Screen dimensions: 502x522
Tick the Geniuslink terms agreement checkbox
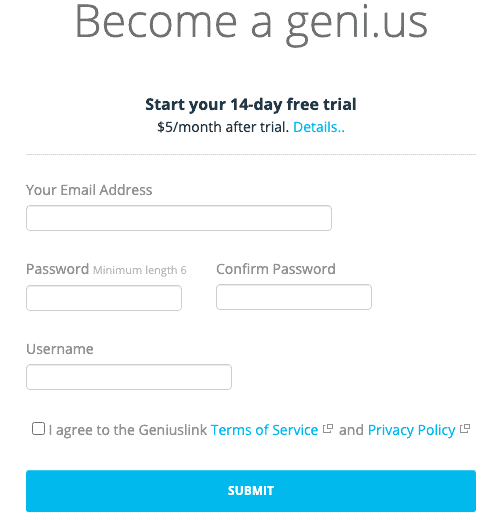coord(38,429)
